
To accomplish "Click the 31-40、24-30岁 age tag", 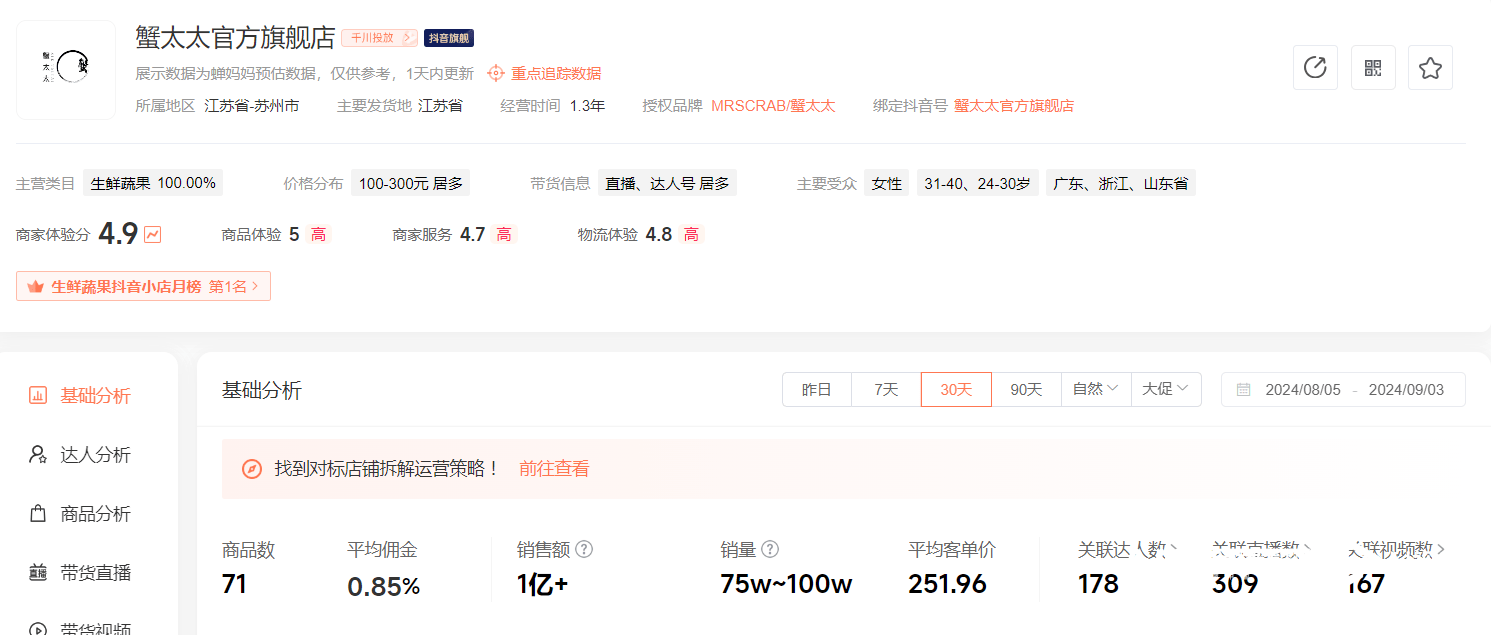I will [x=977, y=183].
